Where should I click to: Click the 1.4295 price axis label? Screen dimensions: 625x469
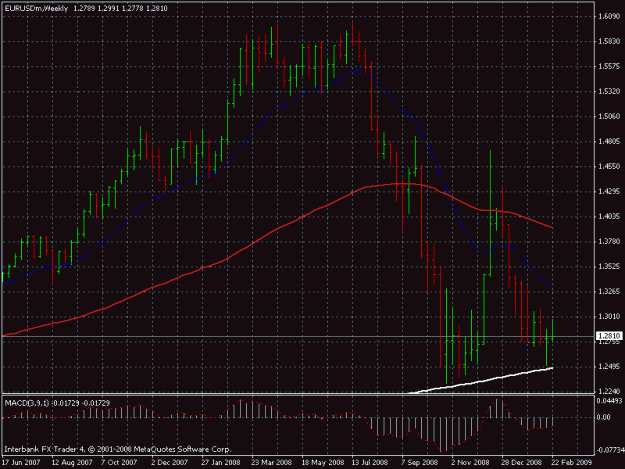click(609, 191)
